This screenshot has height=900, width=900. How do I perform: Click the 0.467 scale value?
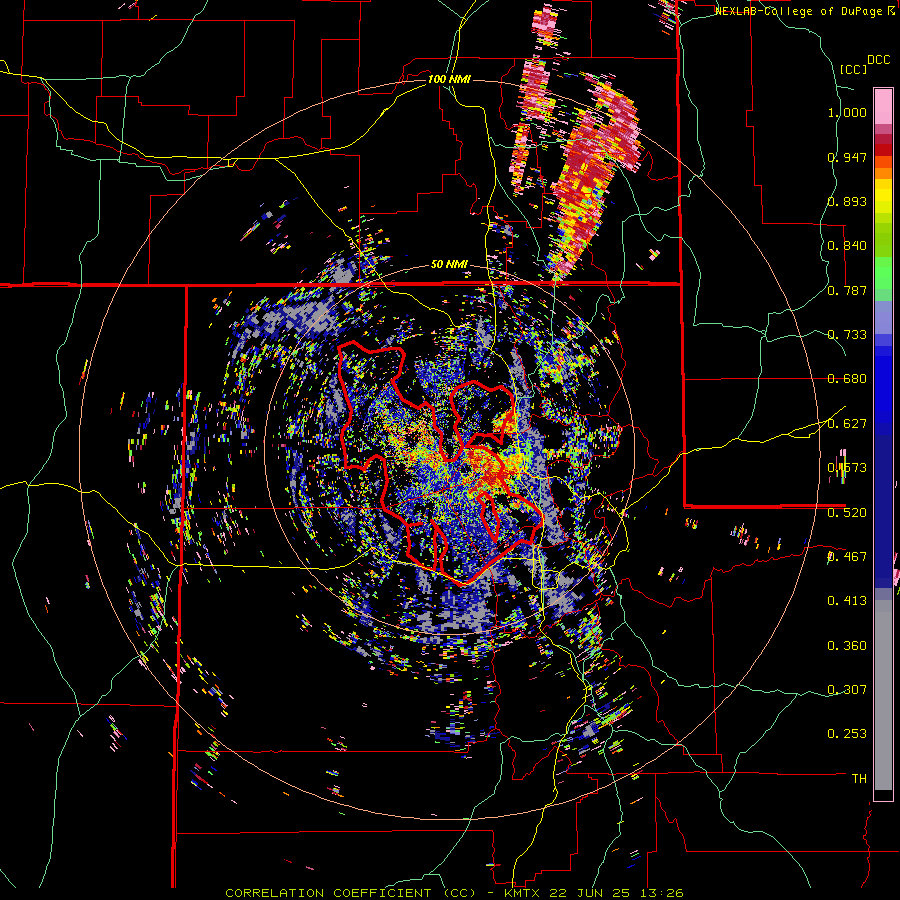[847, 556]
